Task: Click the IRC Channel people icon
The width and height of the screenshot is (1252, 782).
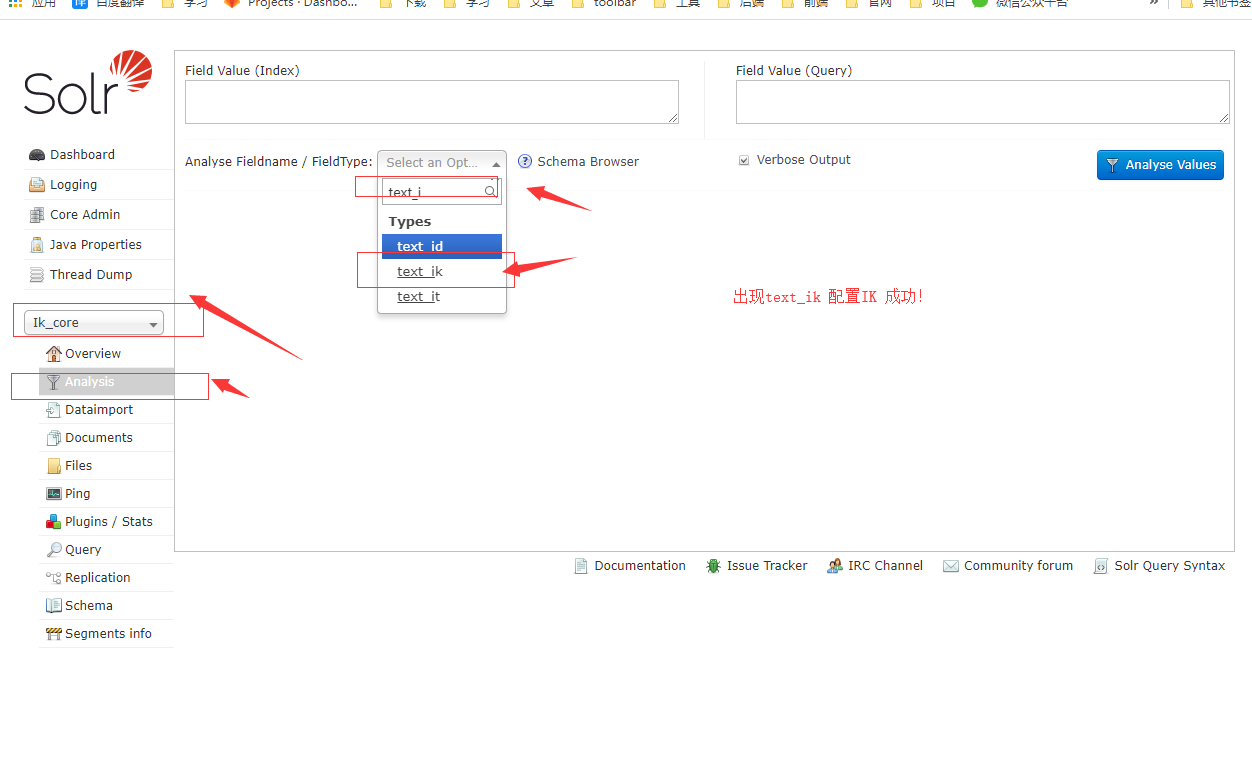Action: click(x=835, y=566)
